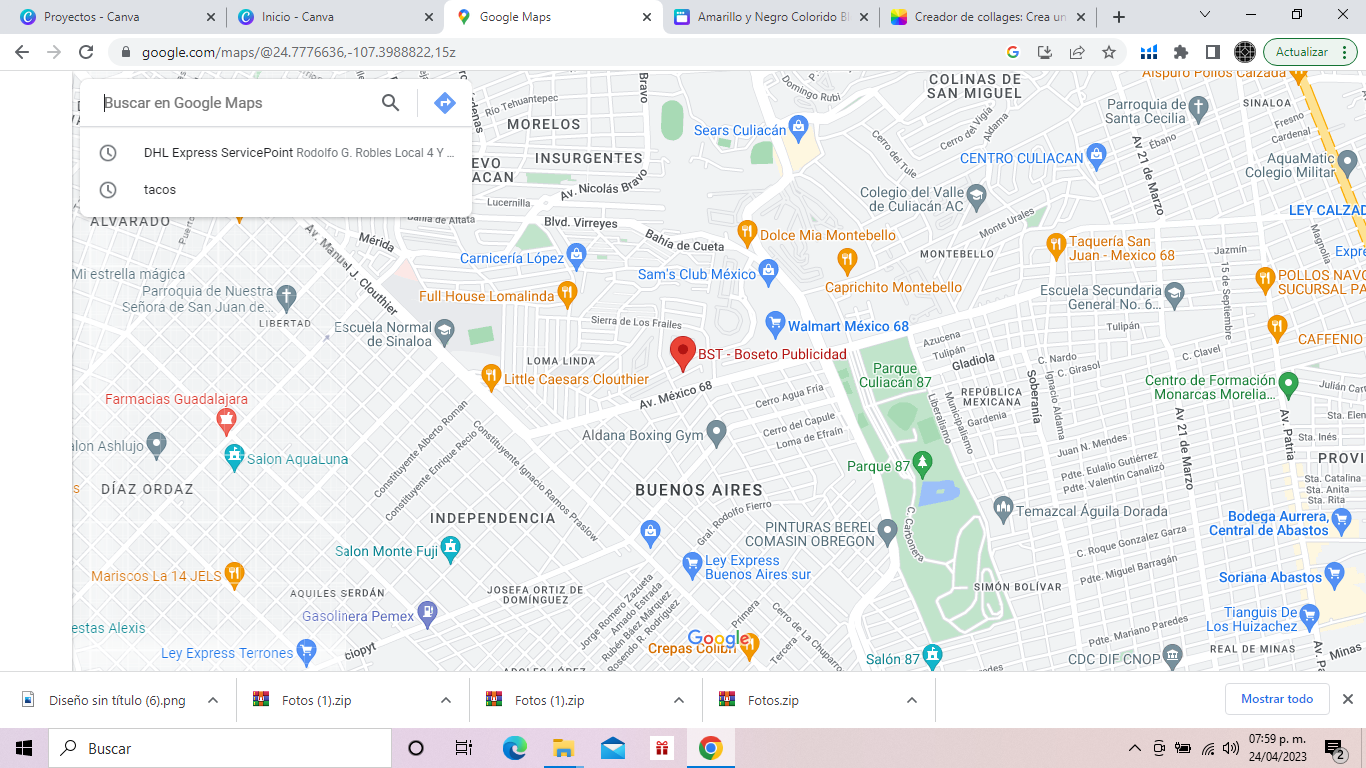Open a new browser tab
Image resolution: width=1366 pixels, height=768 pixels.
tap(1119, 17)
